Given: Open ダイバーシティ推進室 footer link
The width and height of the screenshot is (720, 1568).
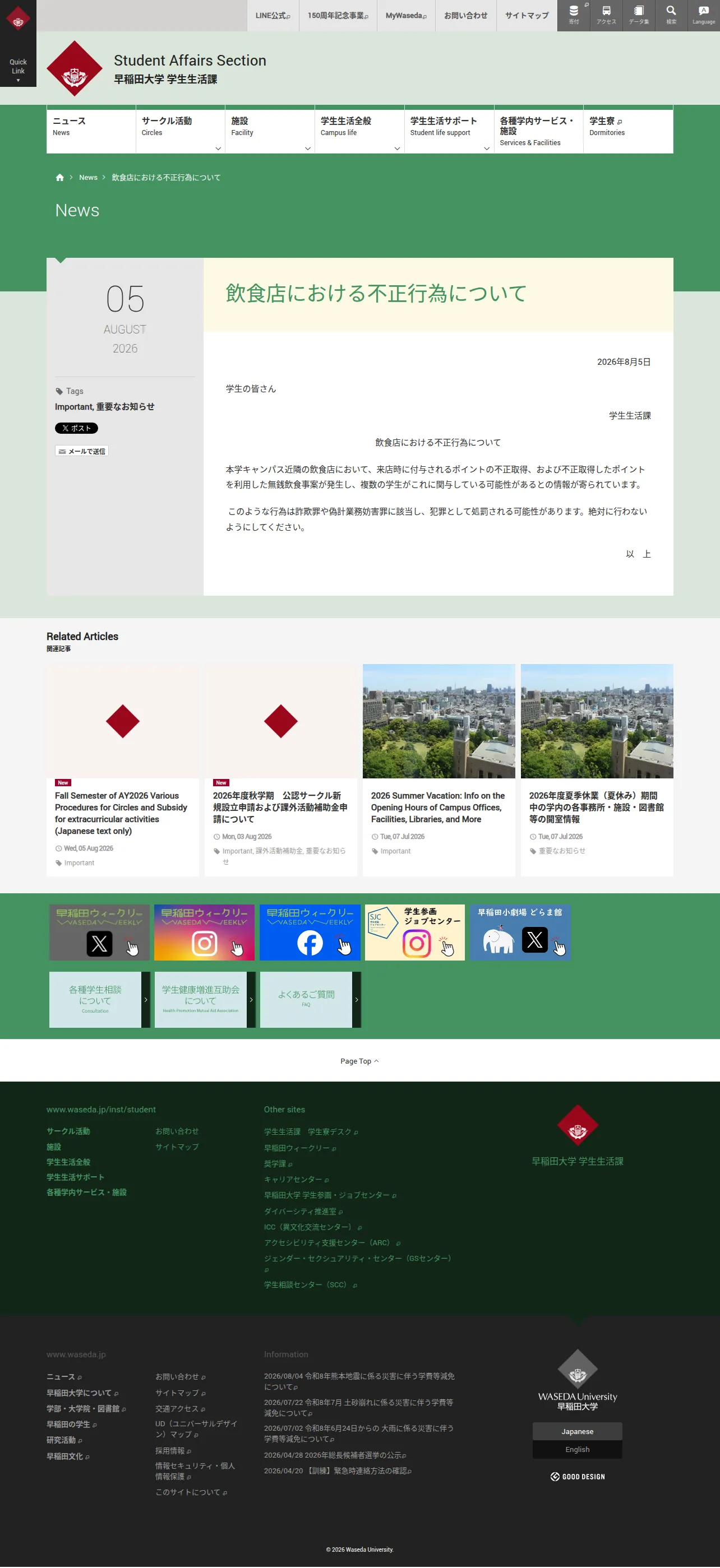Looking at the screenshot, I should click(303, 1211).
